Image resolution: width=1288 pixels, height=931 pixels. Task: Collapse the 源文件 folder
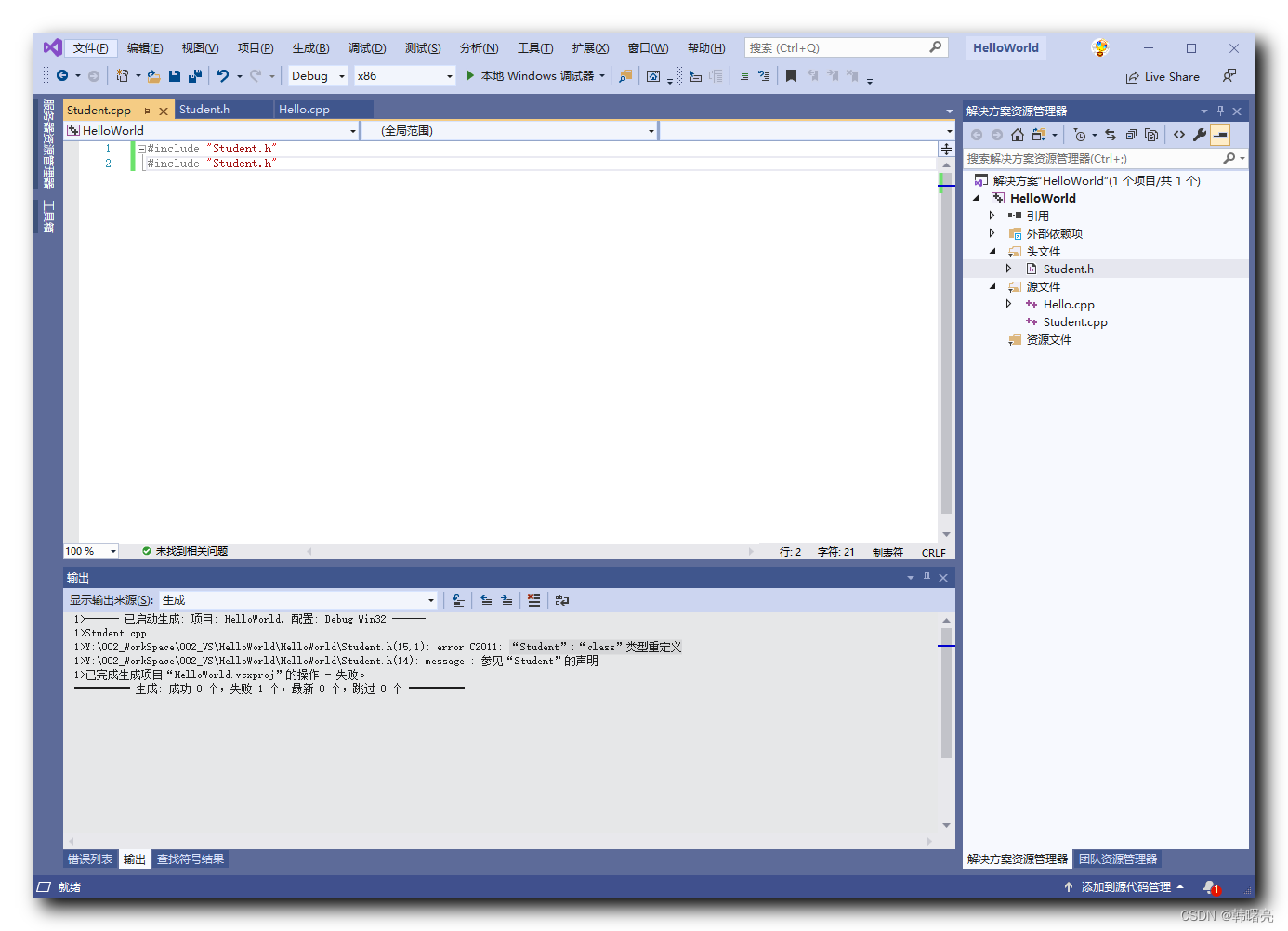pyautogui.click(x=992, y=286)
